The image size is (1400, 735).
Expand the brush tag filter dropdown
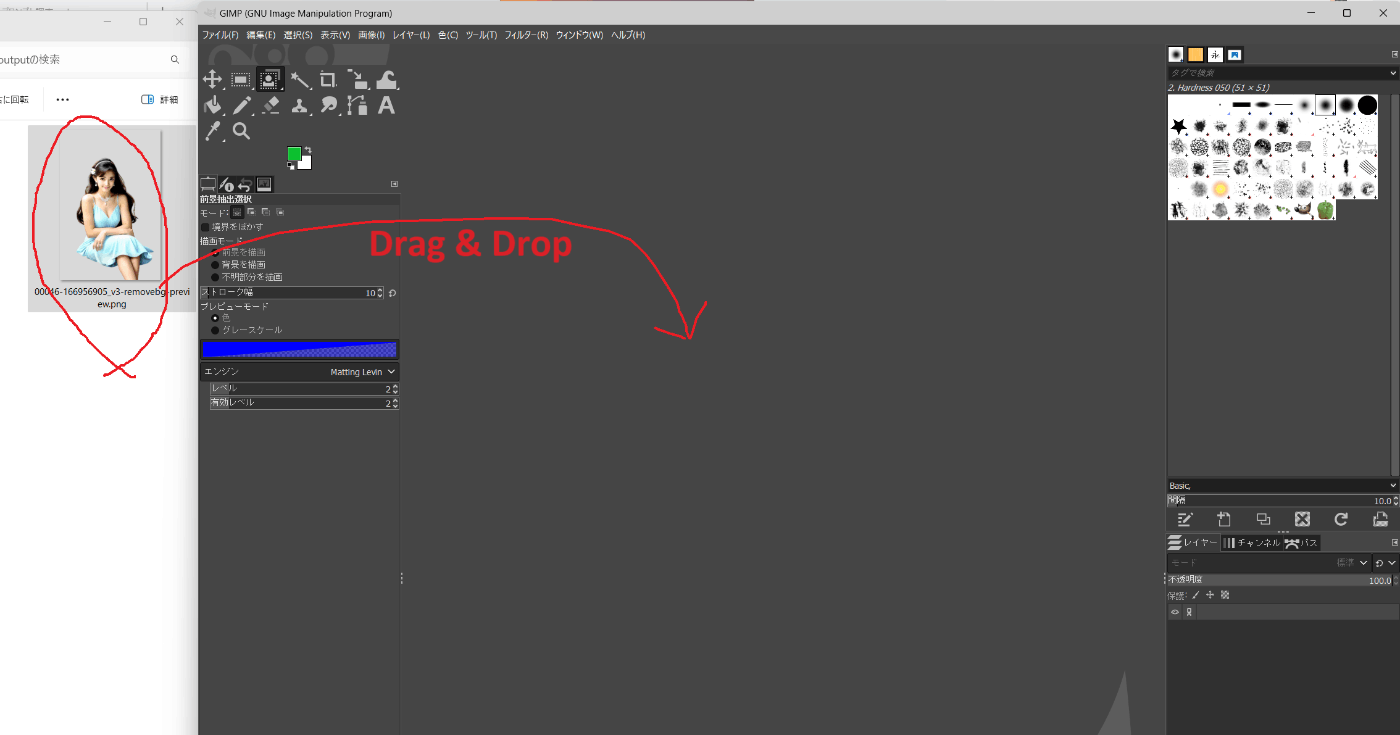[x=1393, y=73]
